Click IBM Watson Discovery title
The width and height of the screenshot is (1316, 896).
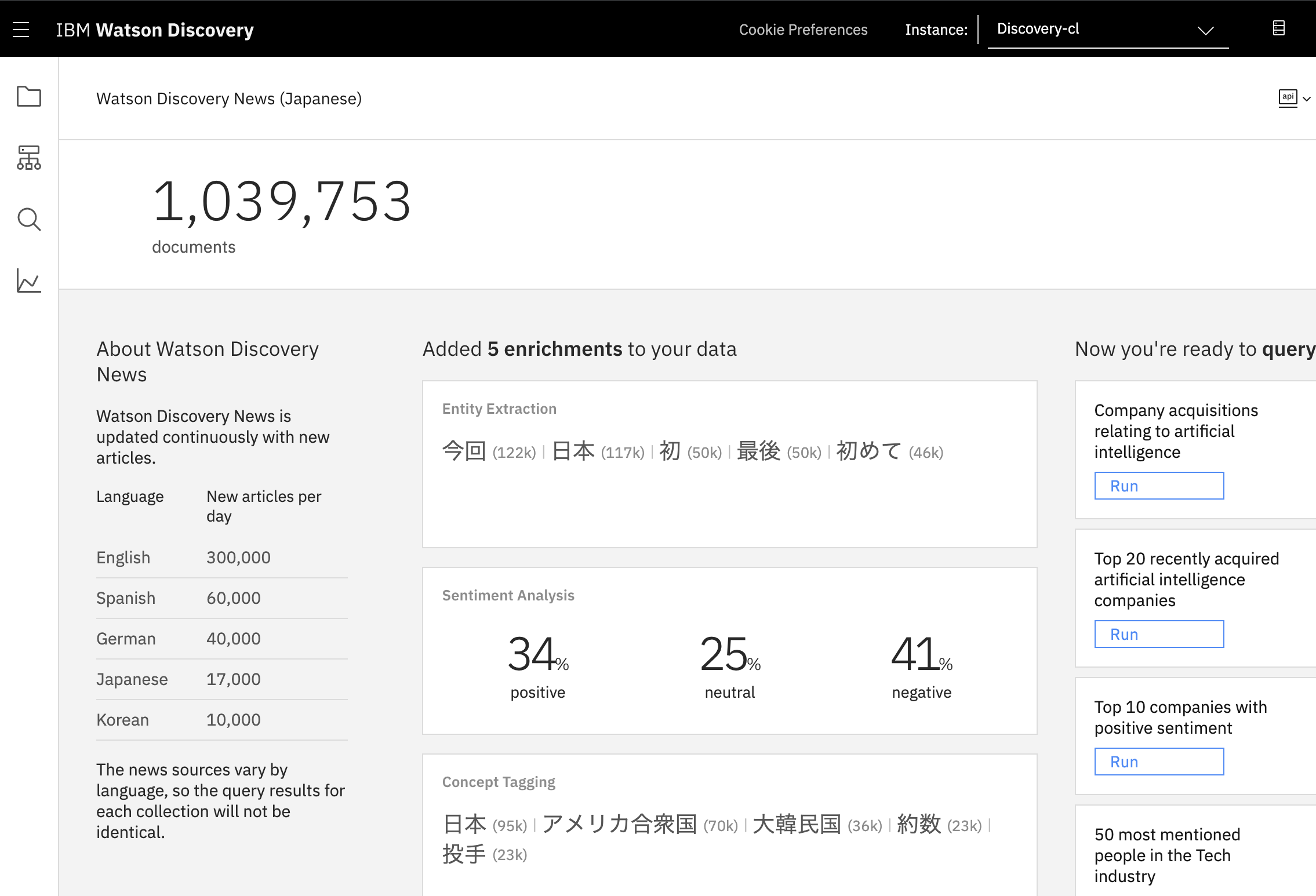tap(155, 30)
